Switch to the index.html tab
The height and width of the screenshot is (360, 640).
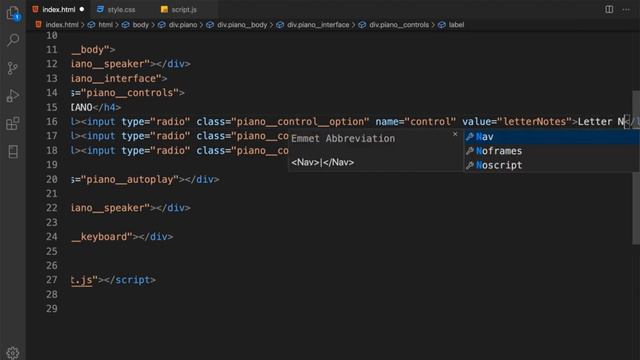tap(58, 9)
